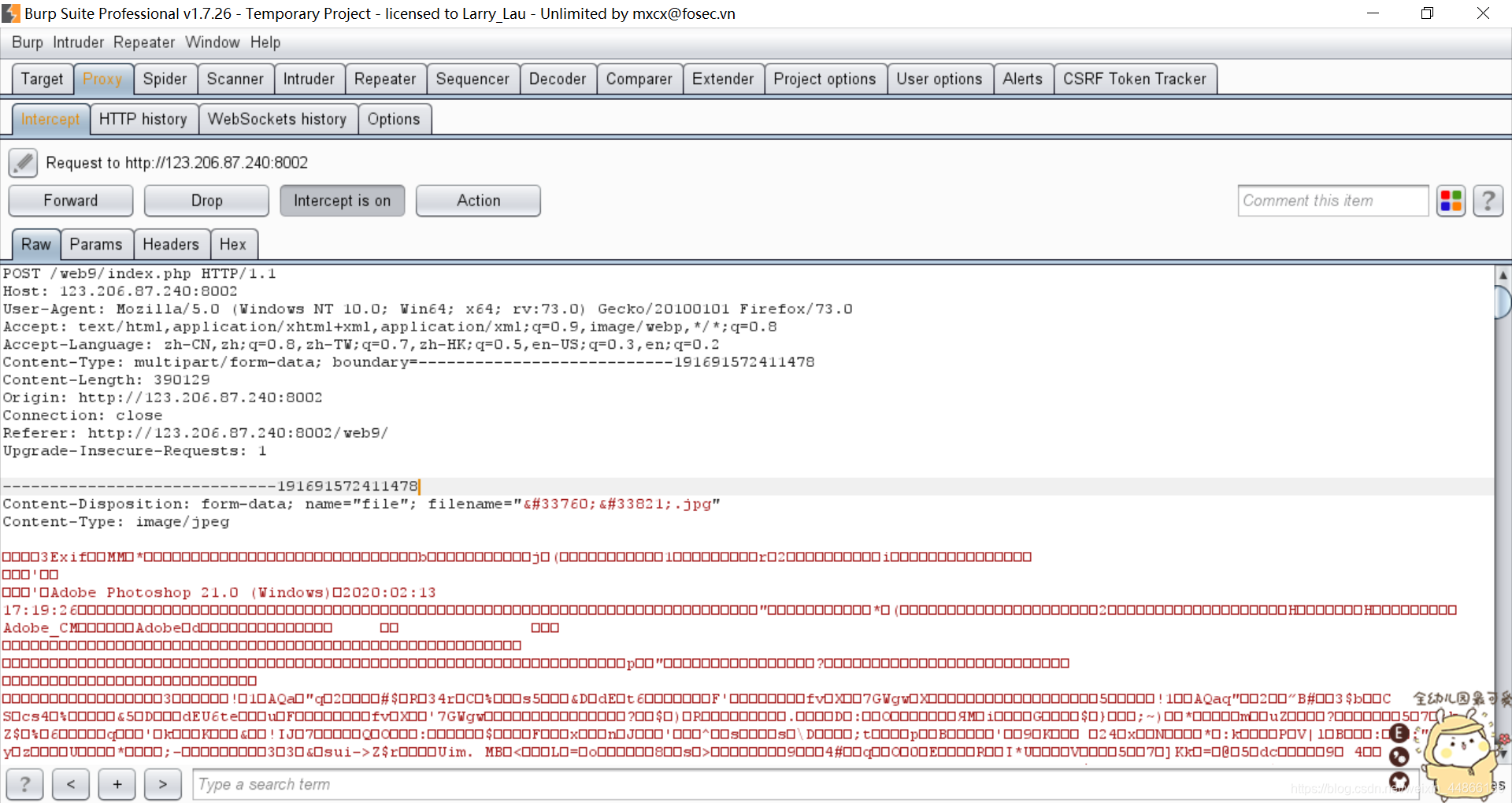The height and width of the screenshot is (803, 1512).
Task: Open the help question mark icon beside comment
Action: (x=1488, y=201)
